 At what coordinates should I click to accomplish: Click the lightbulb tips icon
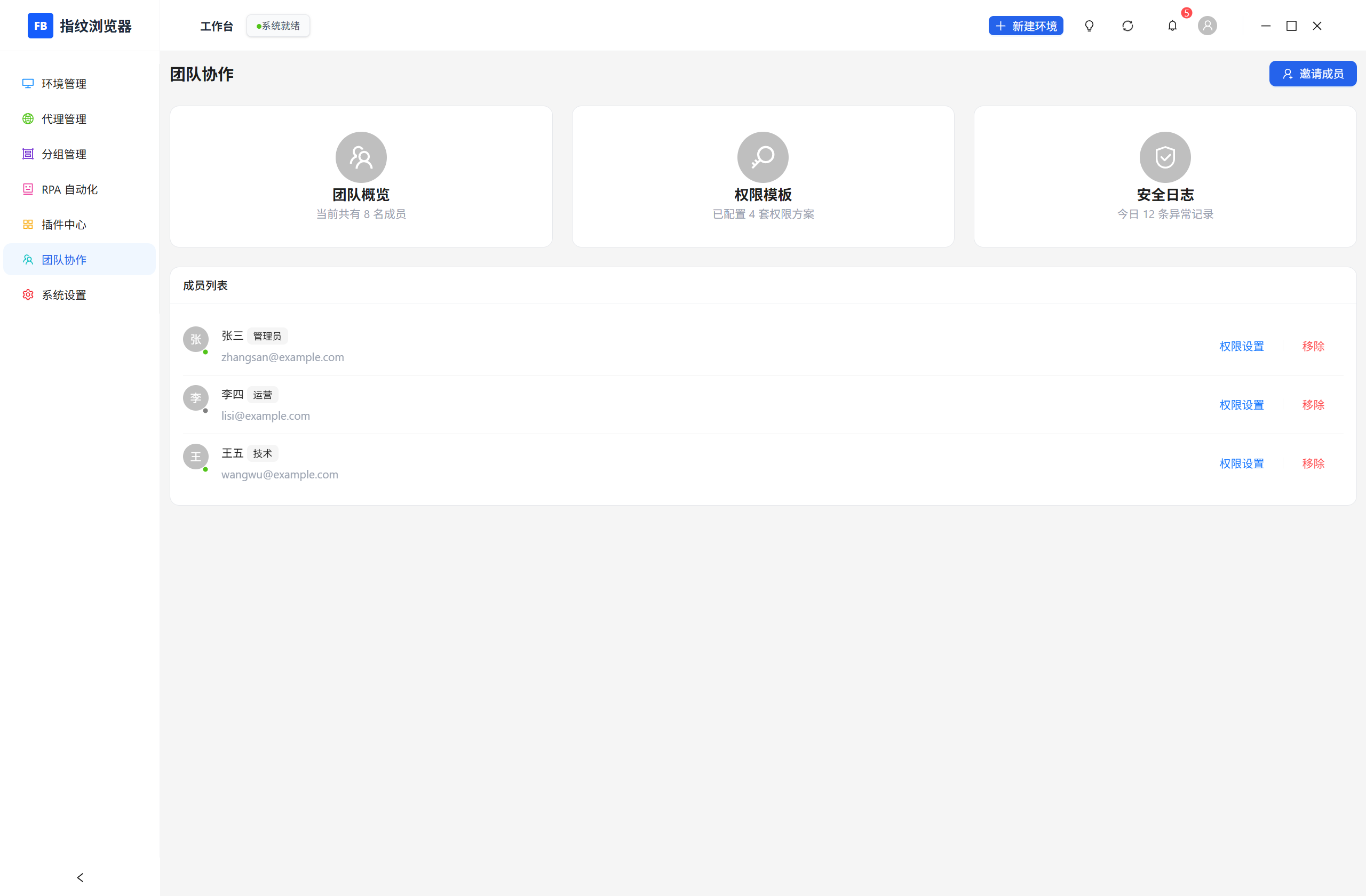(1089, 26)
